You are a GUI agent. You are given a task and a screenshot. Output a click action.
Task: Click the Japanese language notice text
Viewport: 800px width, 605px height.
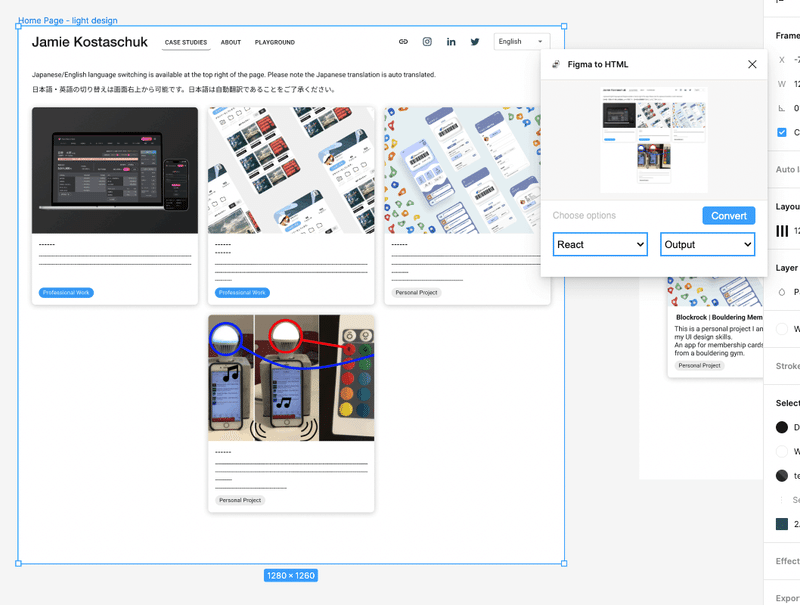tap(184, 89)
